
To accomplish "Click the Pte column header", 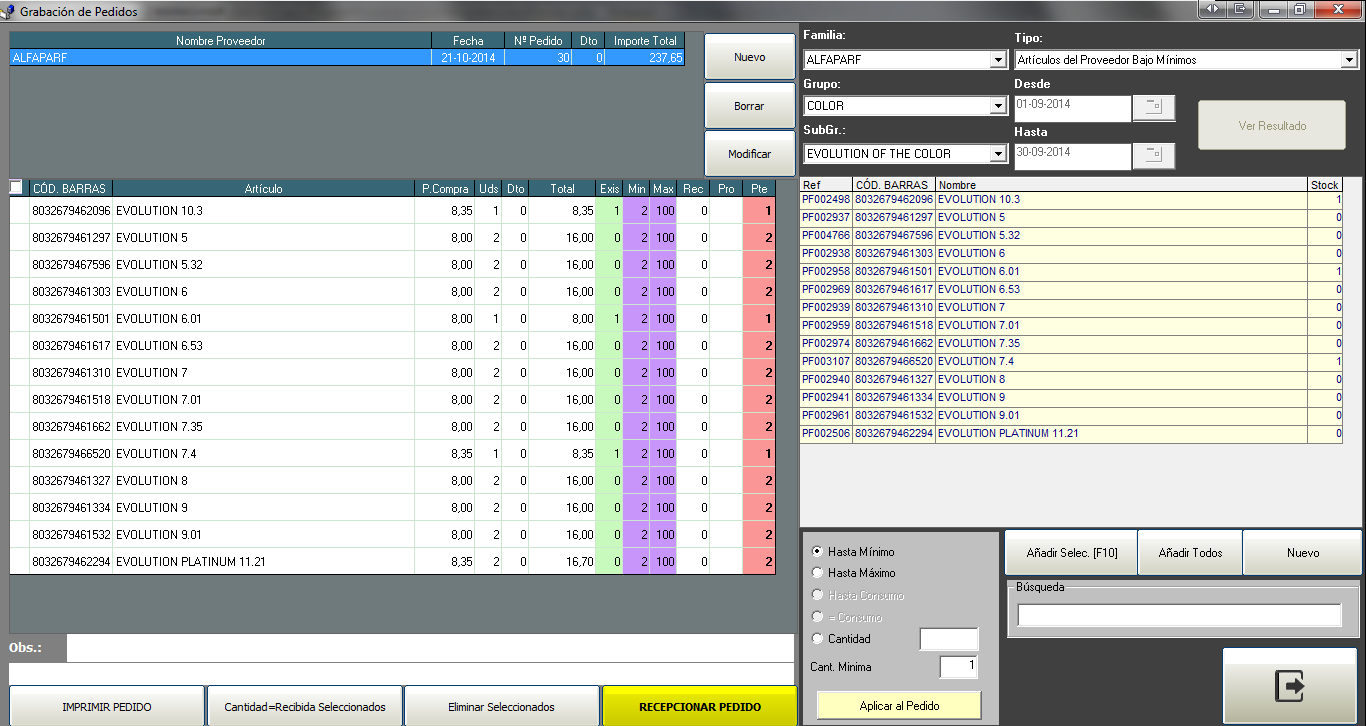I will (x=759, y=188).
